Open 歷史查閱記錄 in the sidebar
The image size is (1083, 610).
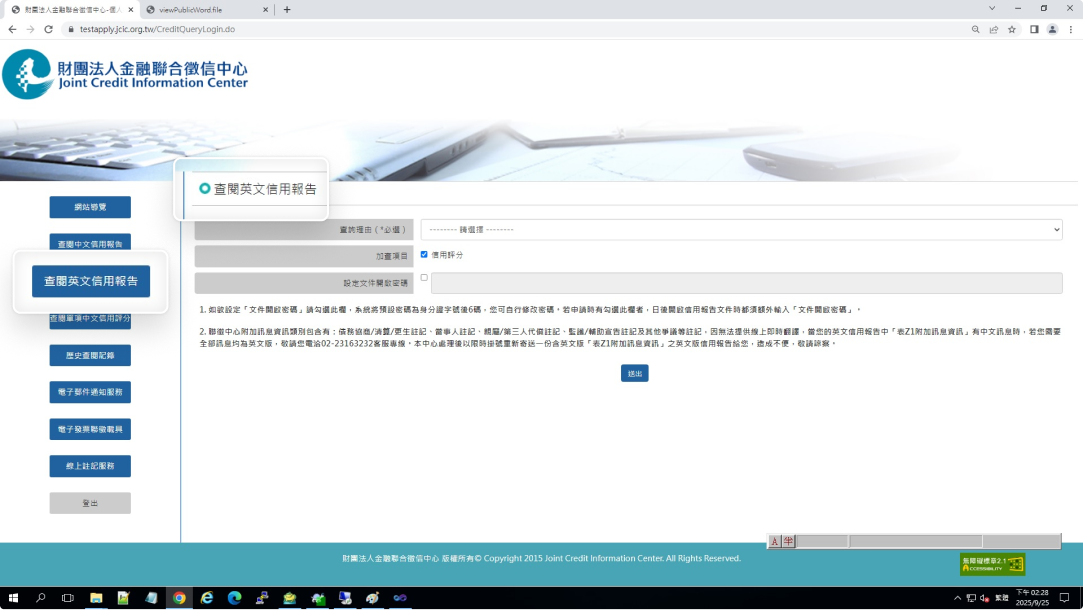click(x=90, y=355)
